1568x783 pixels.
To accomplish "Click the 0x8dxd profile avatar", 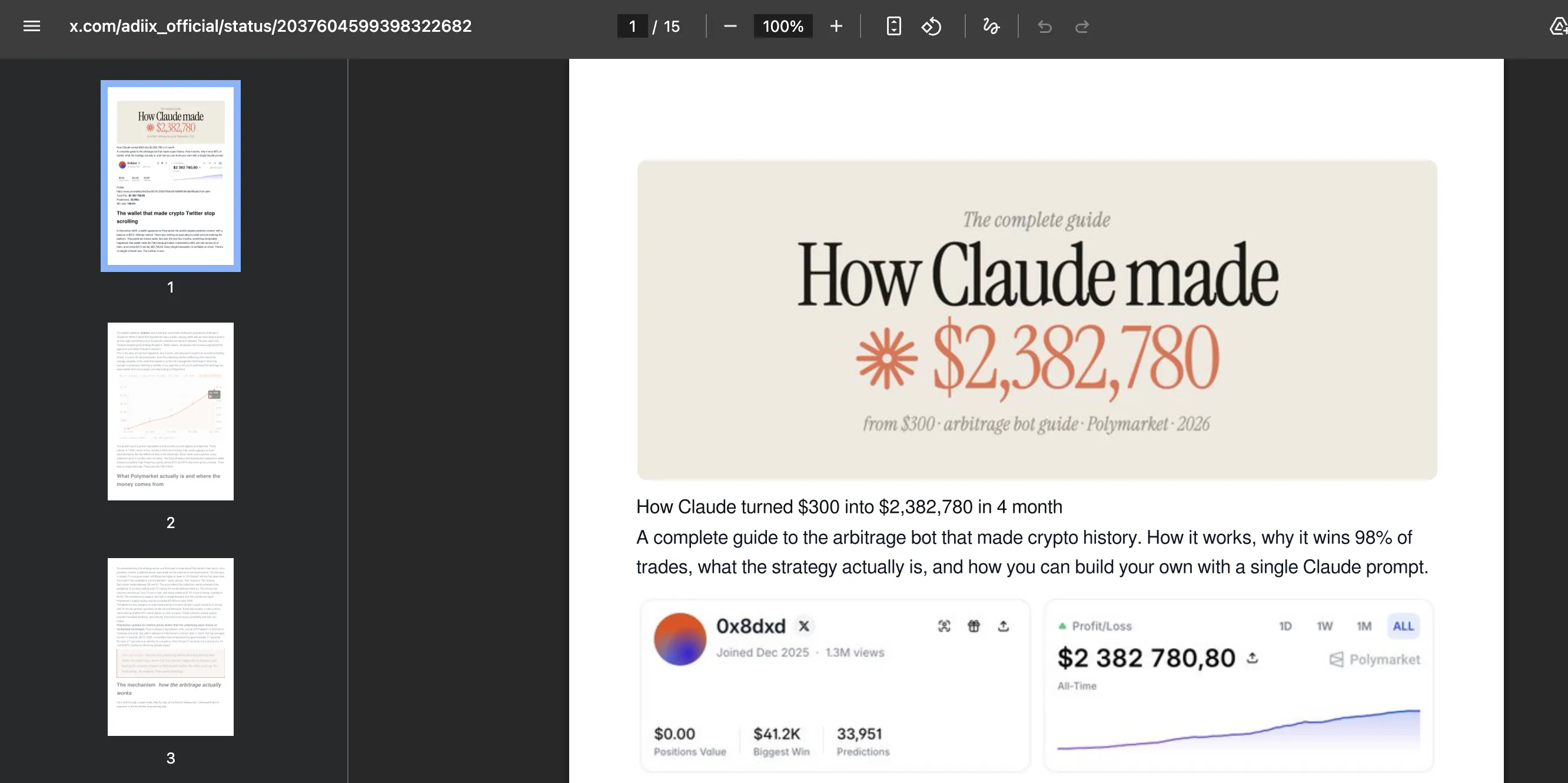I will point(680,639).
